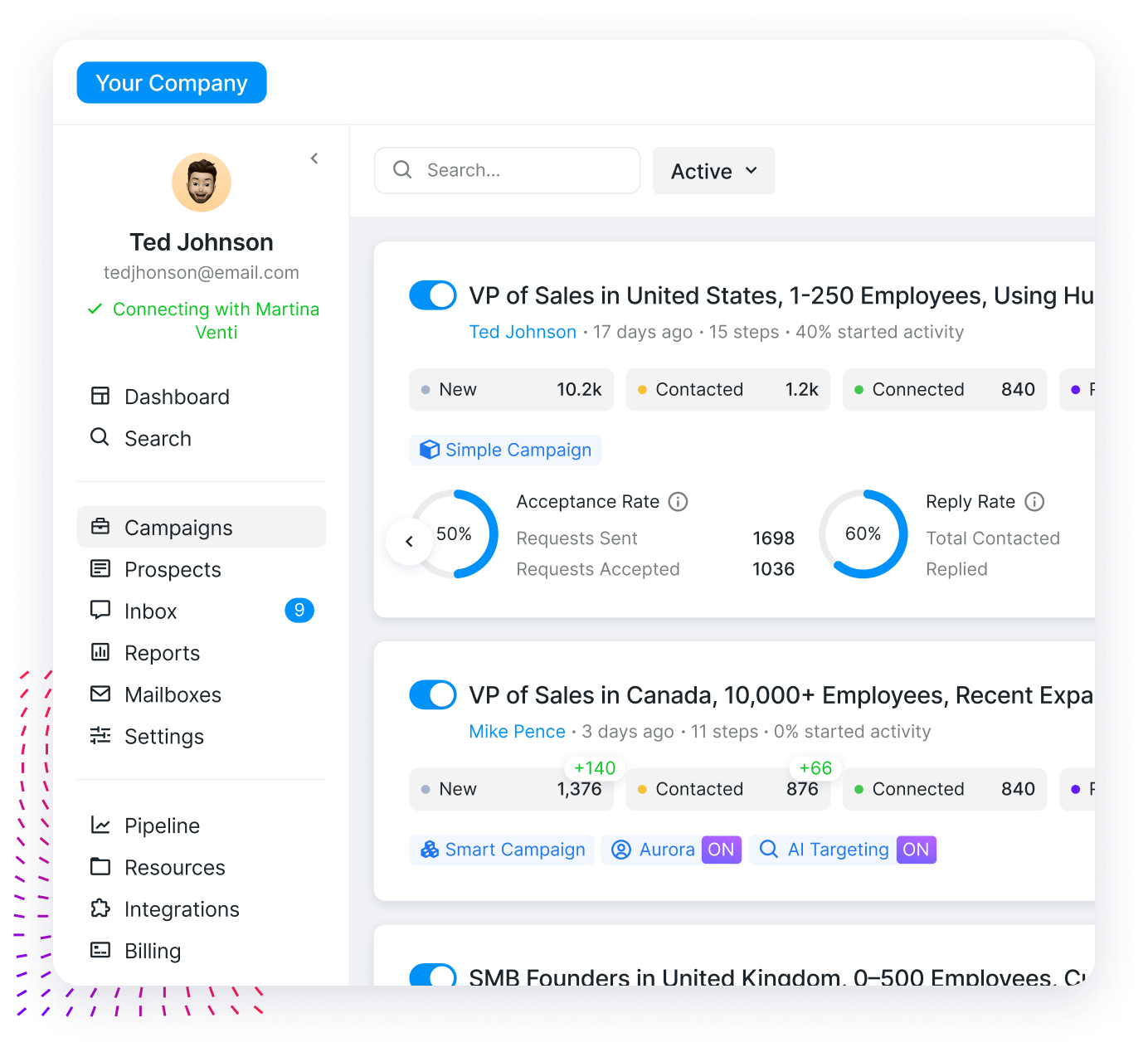Open Settings from the sidebar menu
1148x1052 pixels.
pyautogui.click(x=163, y=737)
